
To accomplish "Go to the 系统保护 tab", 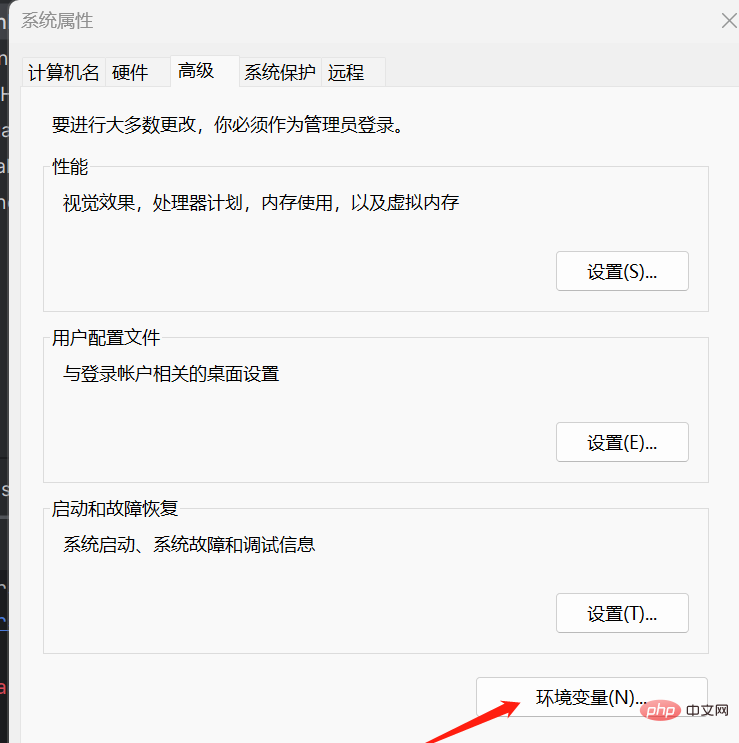I will point(280,72).
